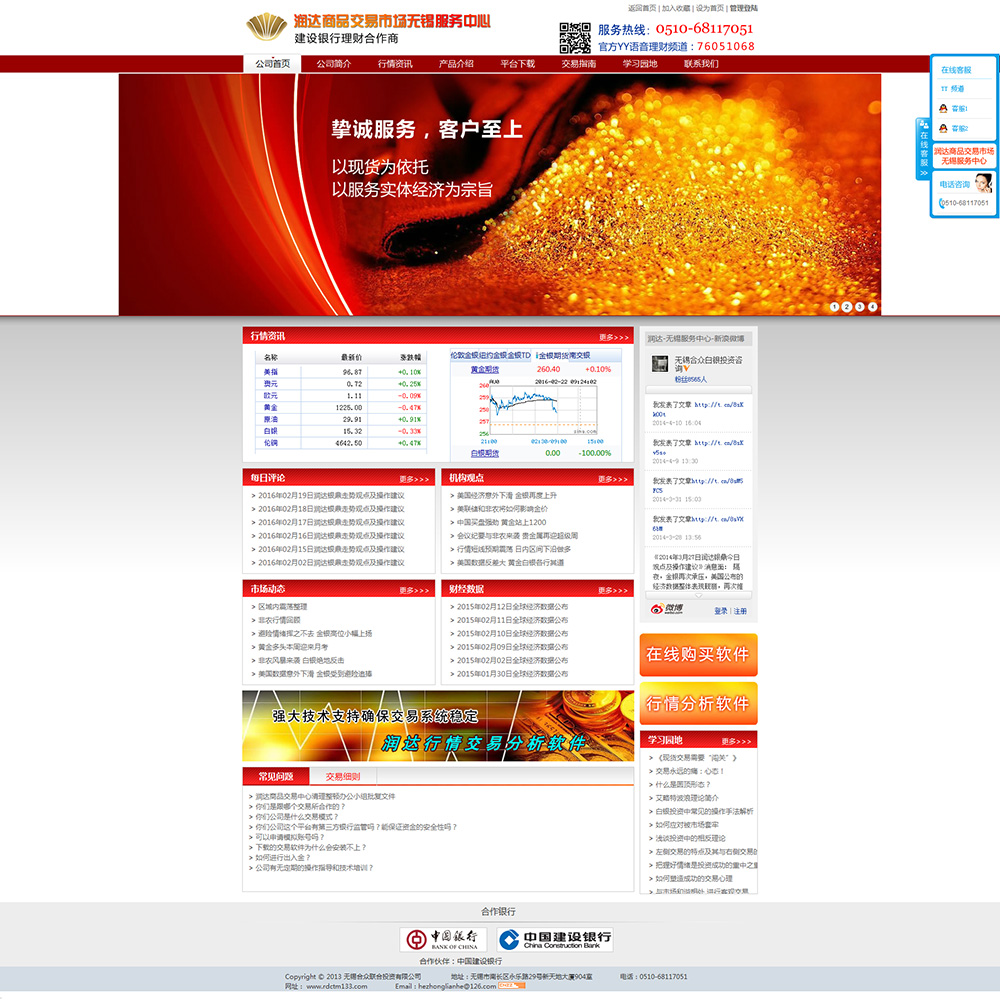Image resolution: width=1000 pixels, height=1001 pixels.
Task: Click the Weibo logo icon
Action: click(667, 609)
